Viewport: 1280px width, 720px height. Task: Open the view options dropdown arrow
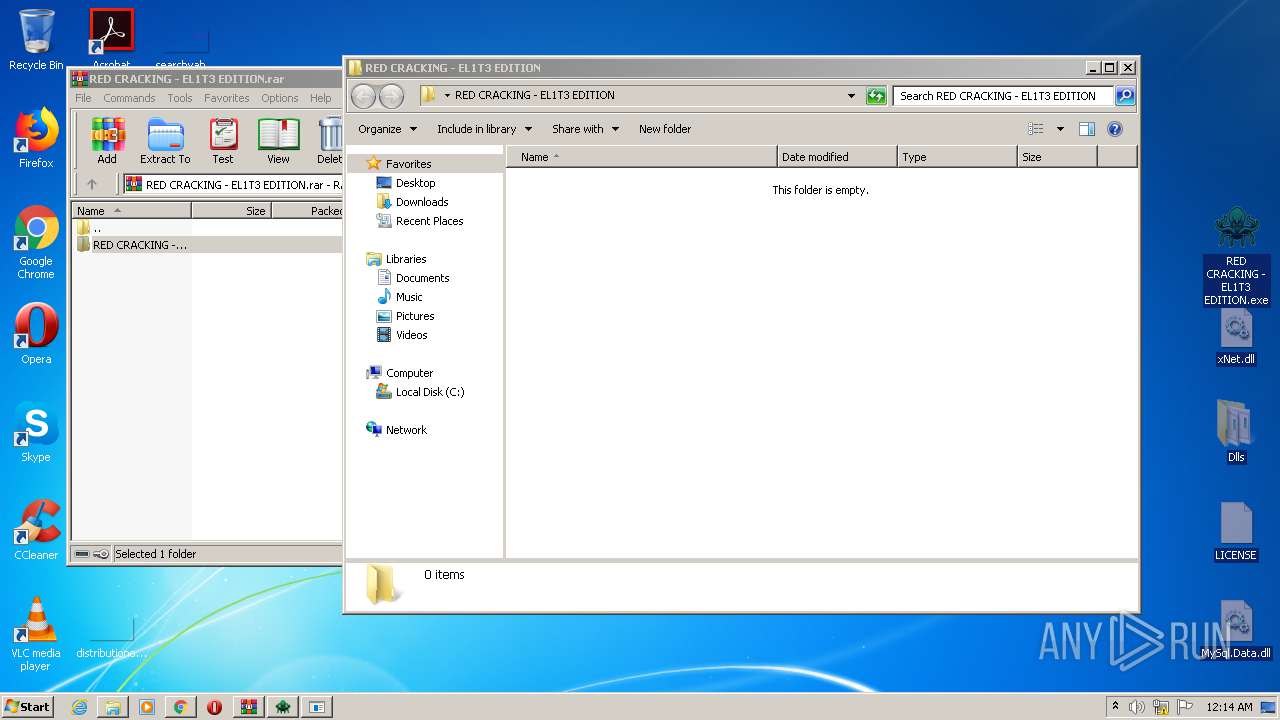coord(1060,128)
